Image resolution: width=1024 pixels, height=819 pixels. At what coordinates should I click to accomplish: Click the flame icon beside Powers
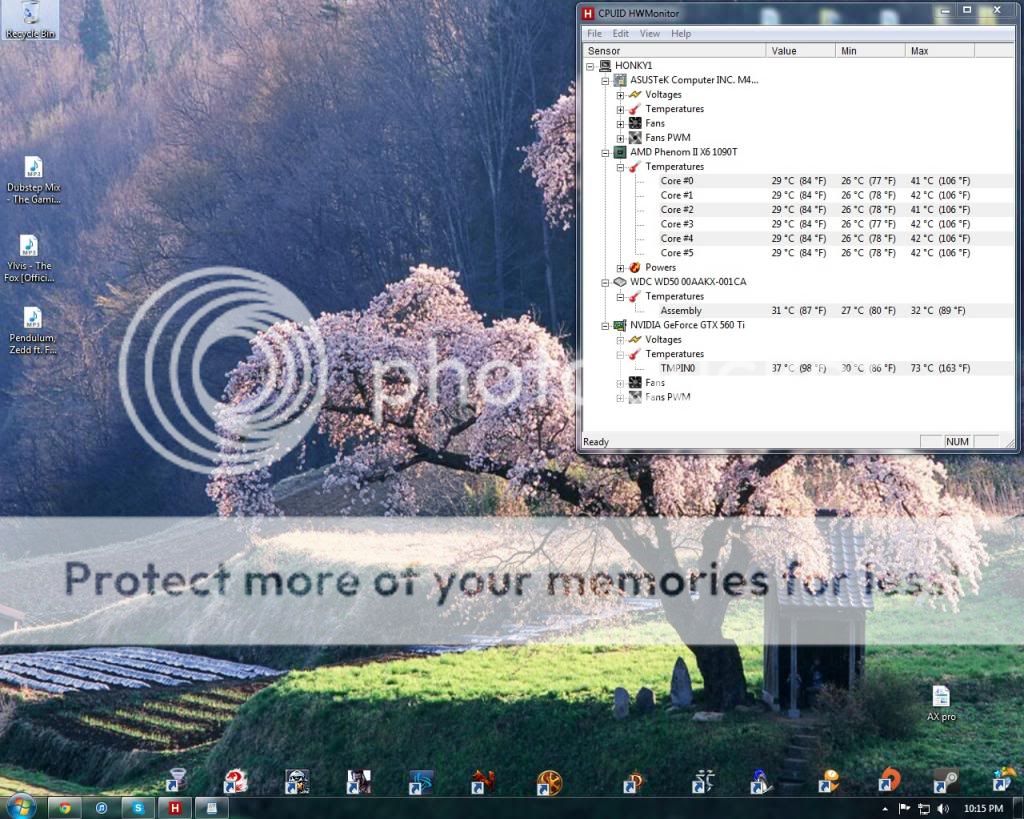point(635,267)
